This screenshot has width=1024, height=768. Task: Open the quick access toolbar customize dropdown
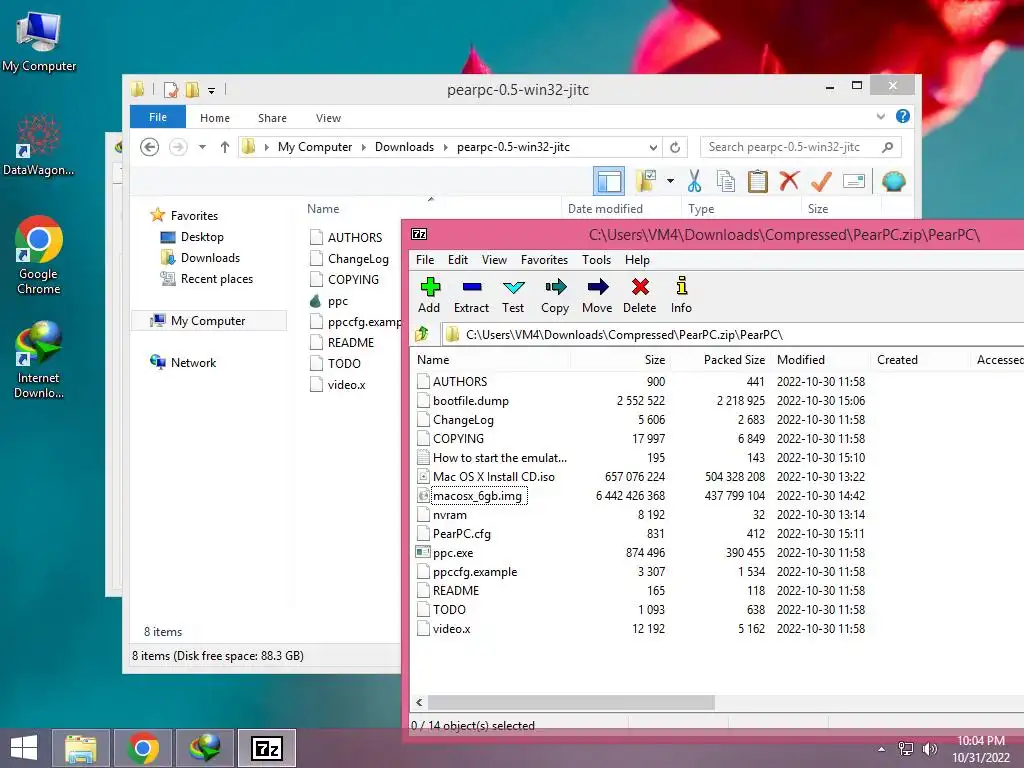(x=211, y=91)
